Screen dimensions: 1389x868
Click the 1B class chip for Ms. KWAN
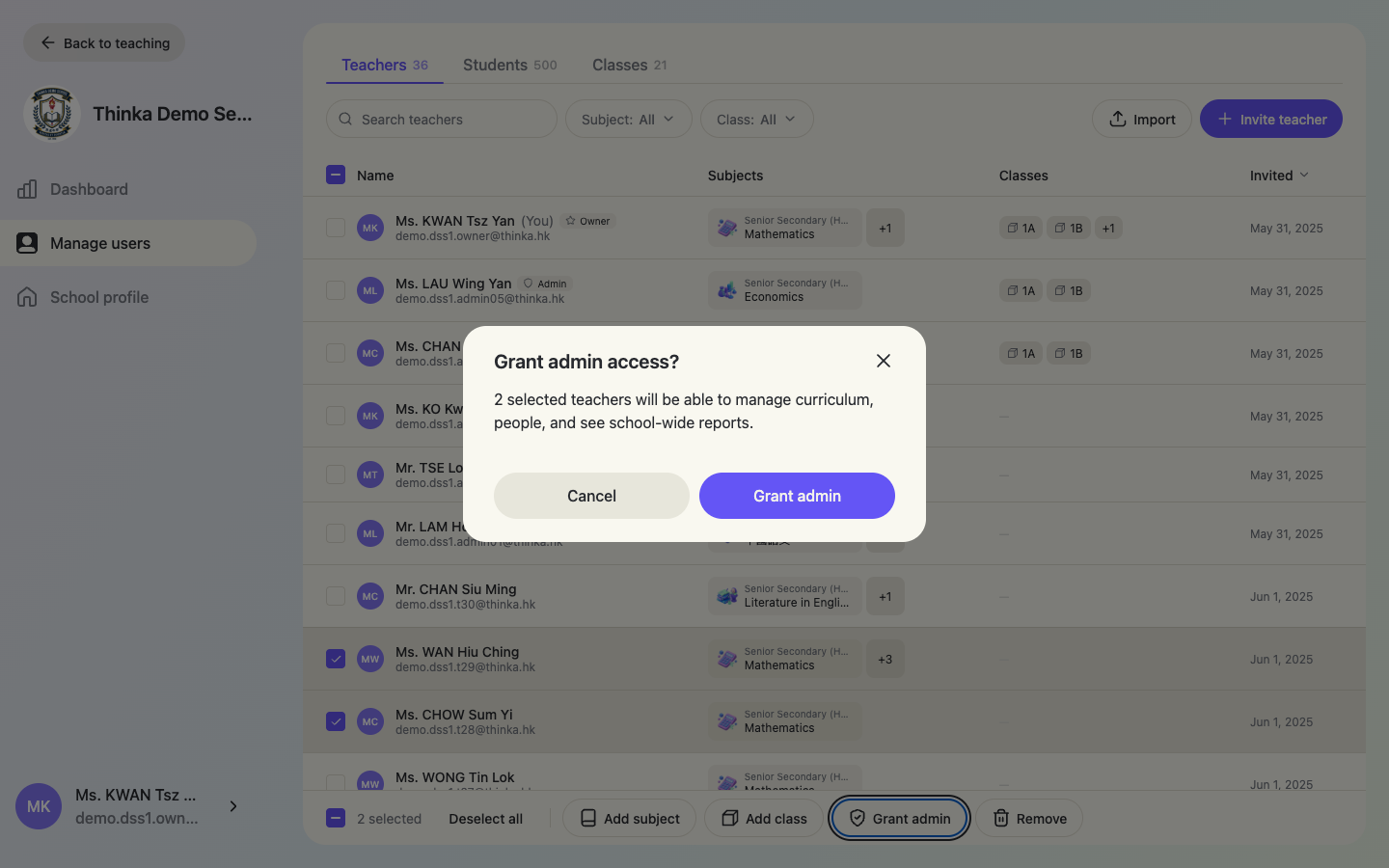1069,228
